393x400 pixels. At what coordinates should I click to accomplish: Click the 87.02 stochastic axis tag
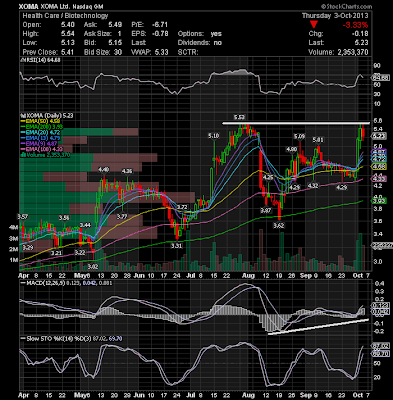pyautogui.click(x=380, y=346)
